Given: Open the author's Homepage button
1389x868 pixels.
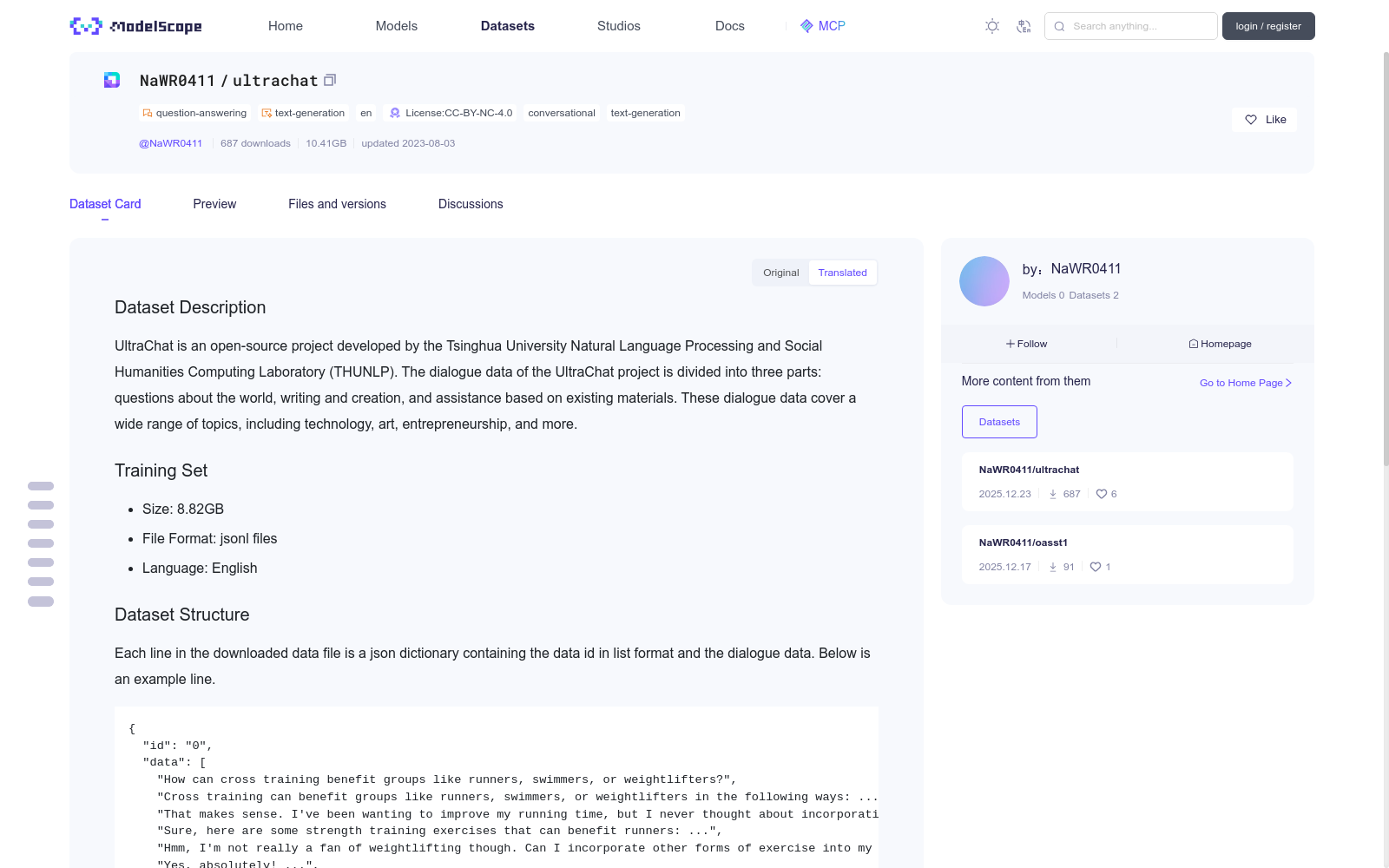Looking at the screenshot, I should pos(1221,344).
